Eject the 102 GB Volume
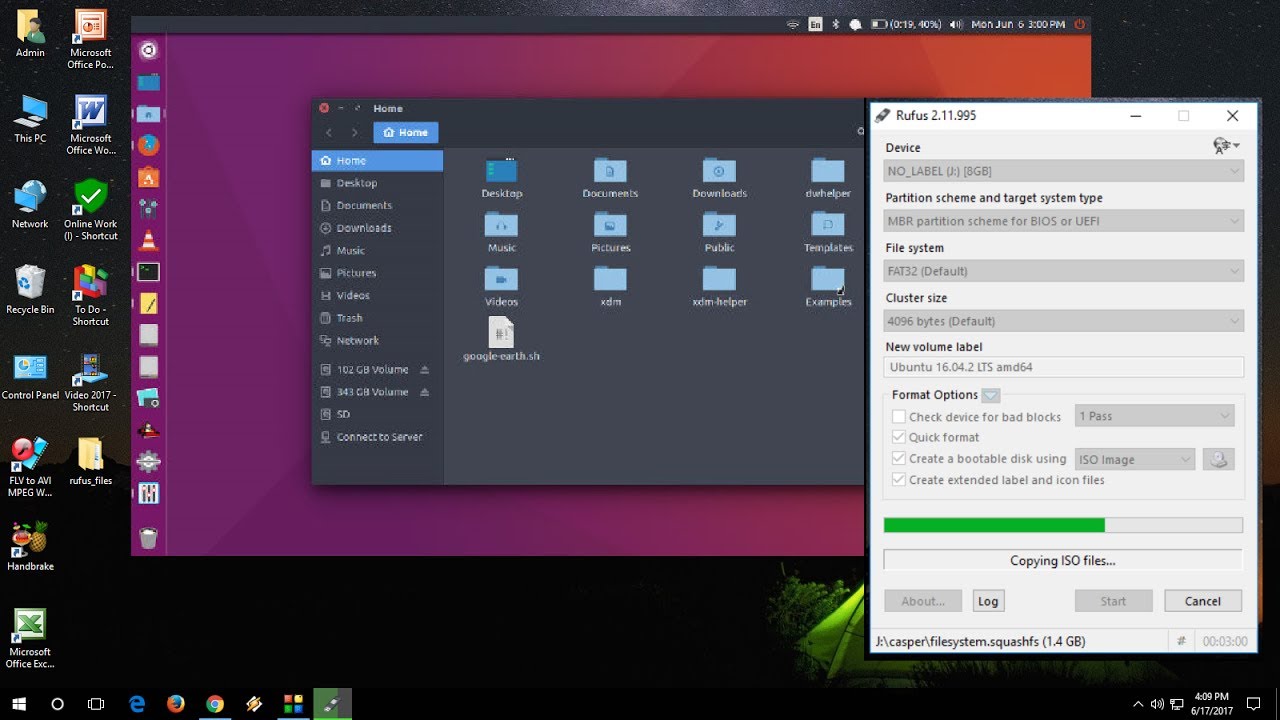Viewport: 1280px width, 720px height. (424, 369)
